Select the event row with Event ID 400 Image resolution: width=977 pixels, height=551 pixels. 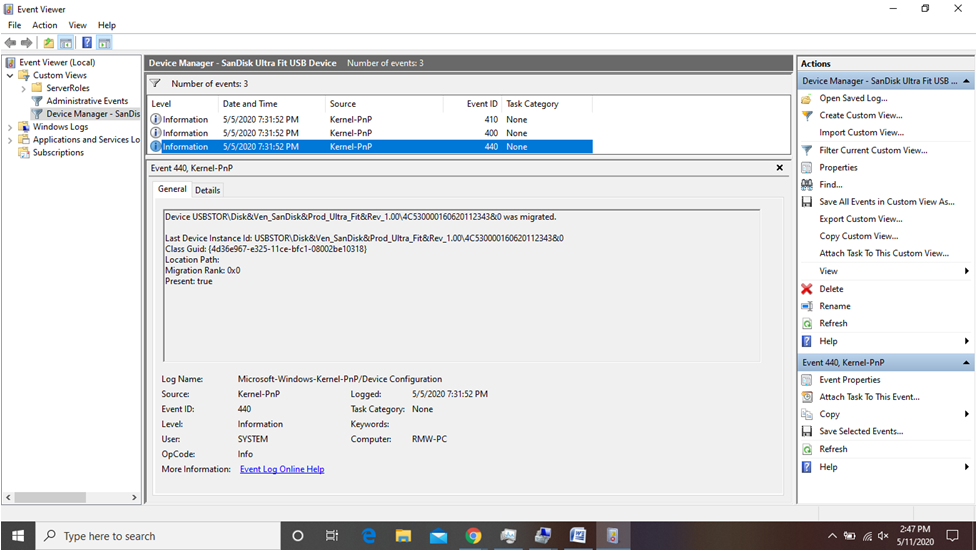(370, 133)
